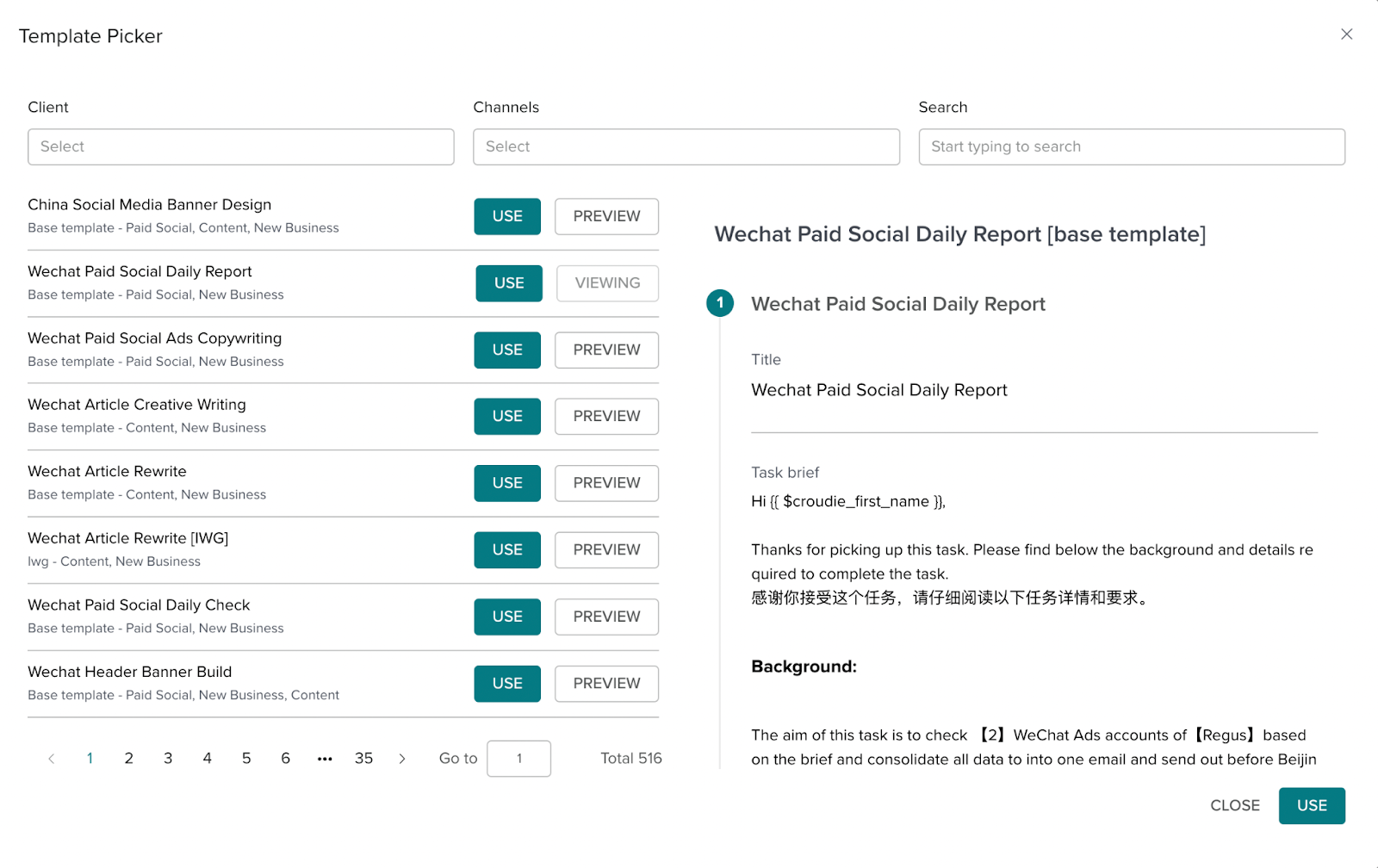
Task: Preview Wechat Paid Social Ads Copywriting template
Action: point(606,350)
